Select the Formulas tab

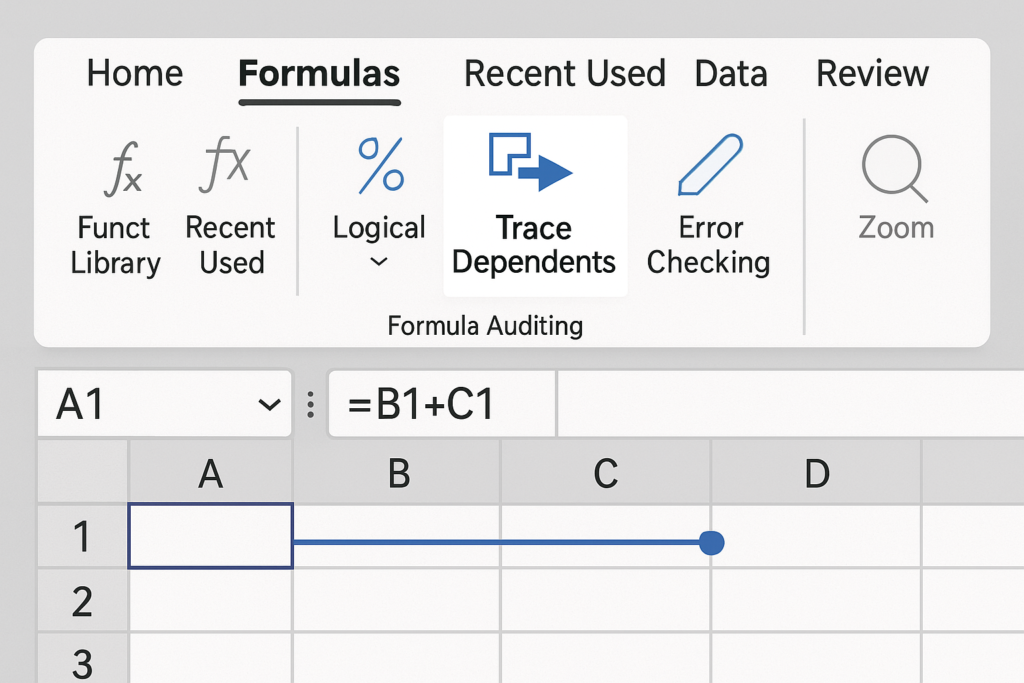click(x=319, y=74)
